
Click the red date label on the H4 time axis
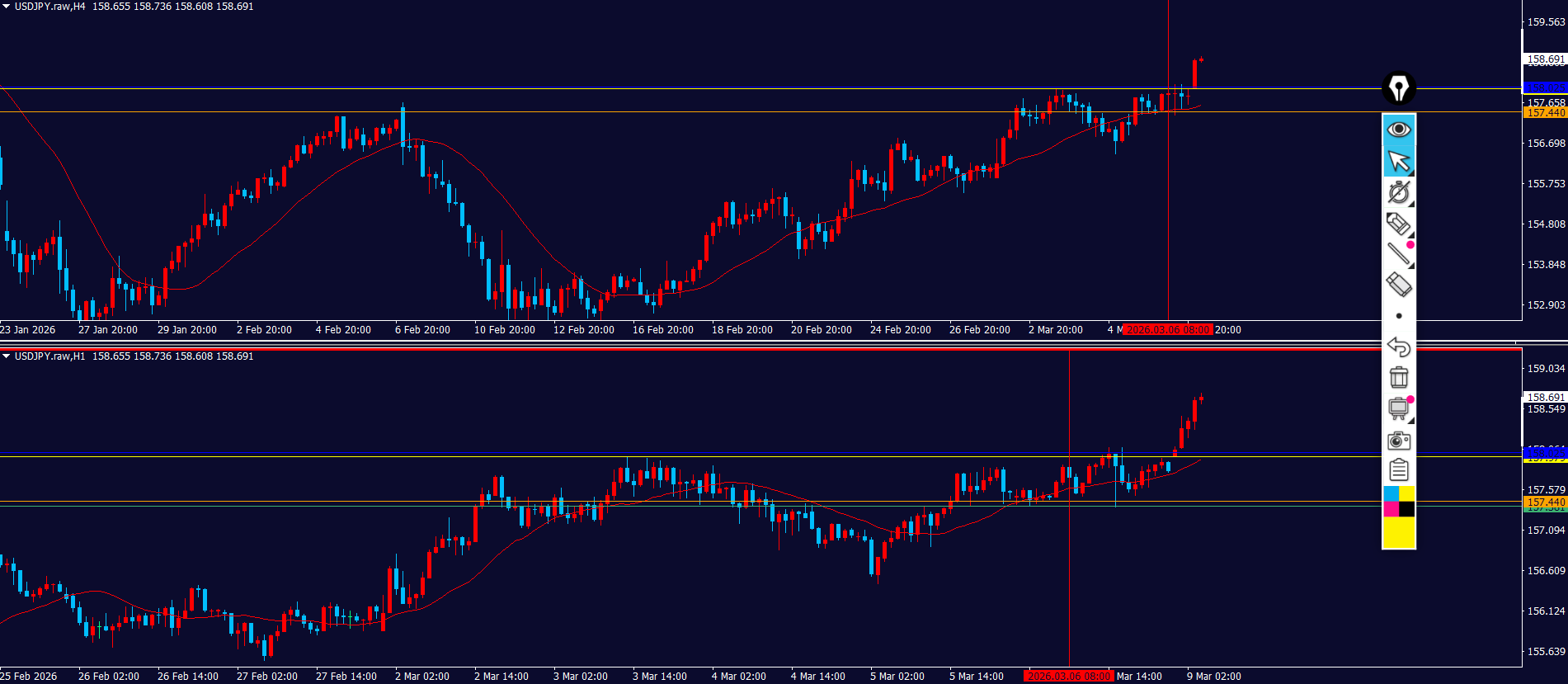point(1168,330)
